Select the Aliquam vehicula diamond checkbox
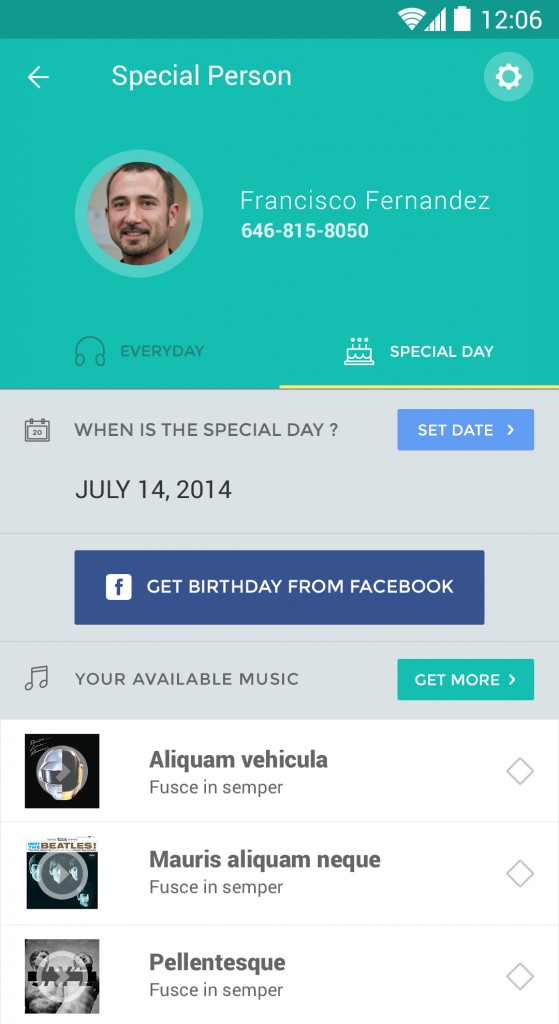 pyautogui.click(x=520, y=771)
